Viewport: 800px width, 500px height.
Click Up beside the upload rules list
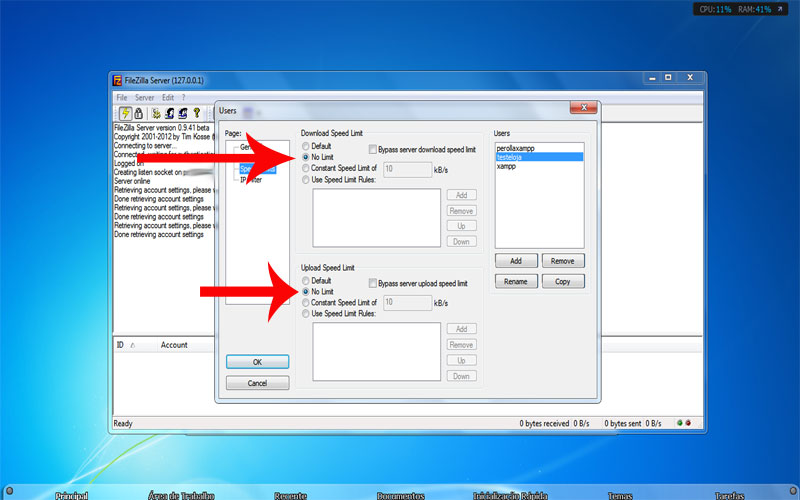point(462,360)
